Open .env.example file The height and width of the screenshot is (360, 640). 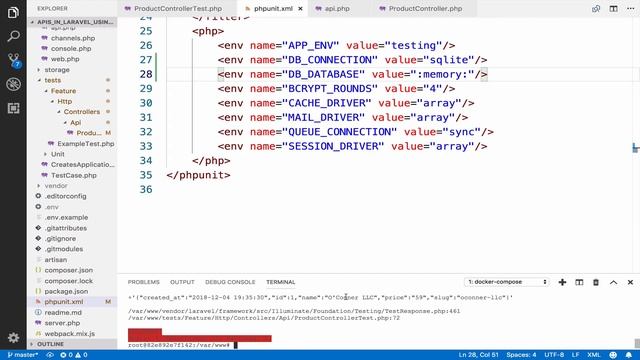point(66,218)
